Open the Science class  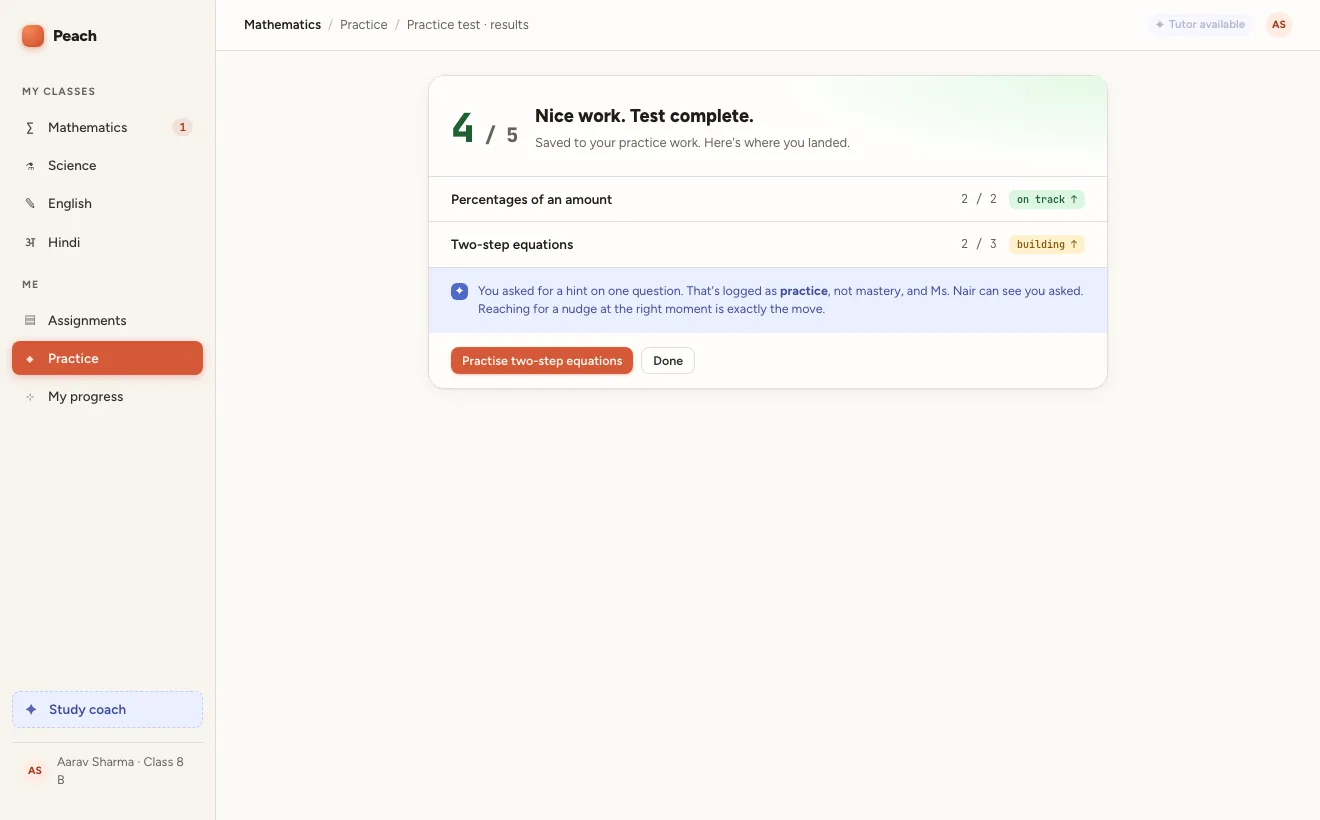tap(107, 166)
